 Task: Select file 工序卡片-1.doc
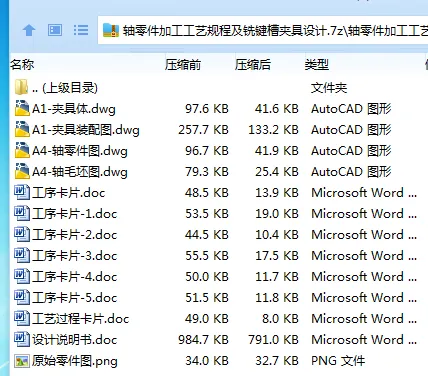point(75,214)
